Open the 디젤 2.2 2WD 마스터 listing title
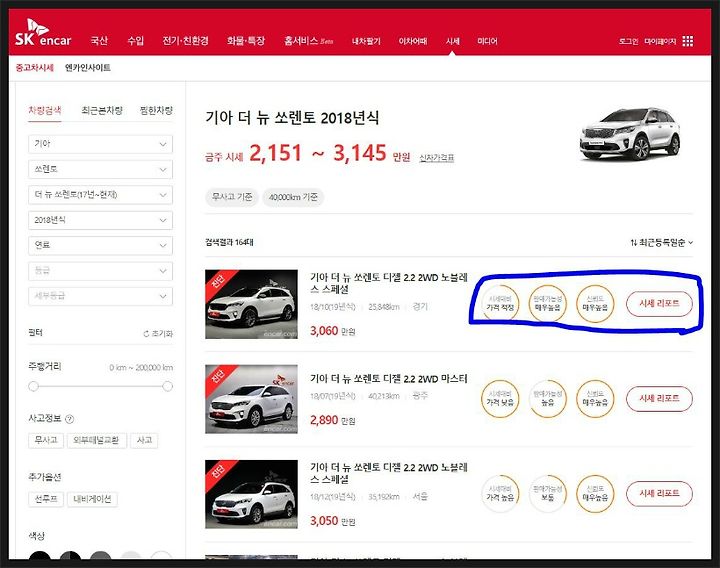The height and width of the screenshot is (568, 720). coord(388,379)
